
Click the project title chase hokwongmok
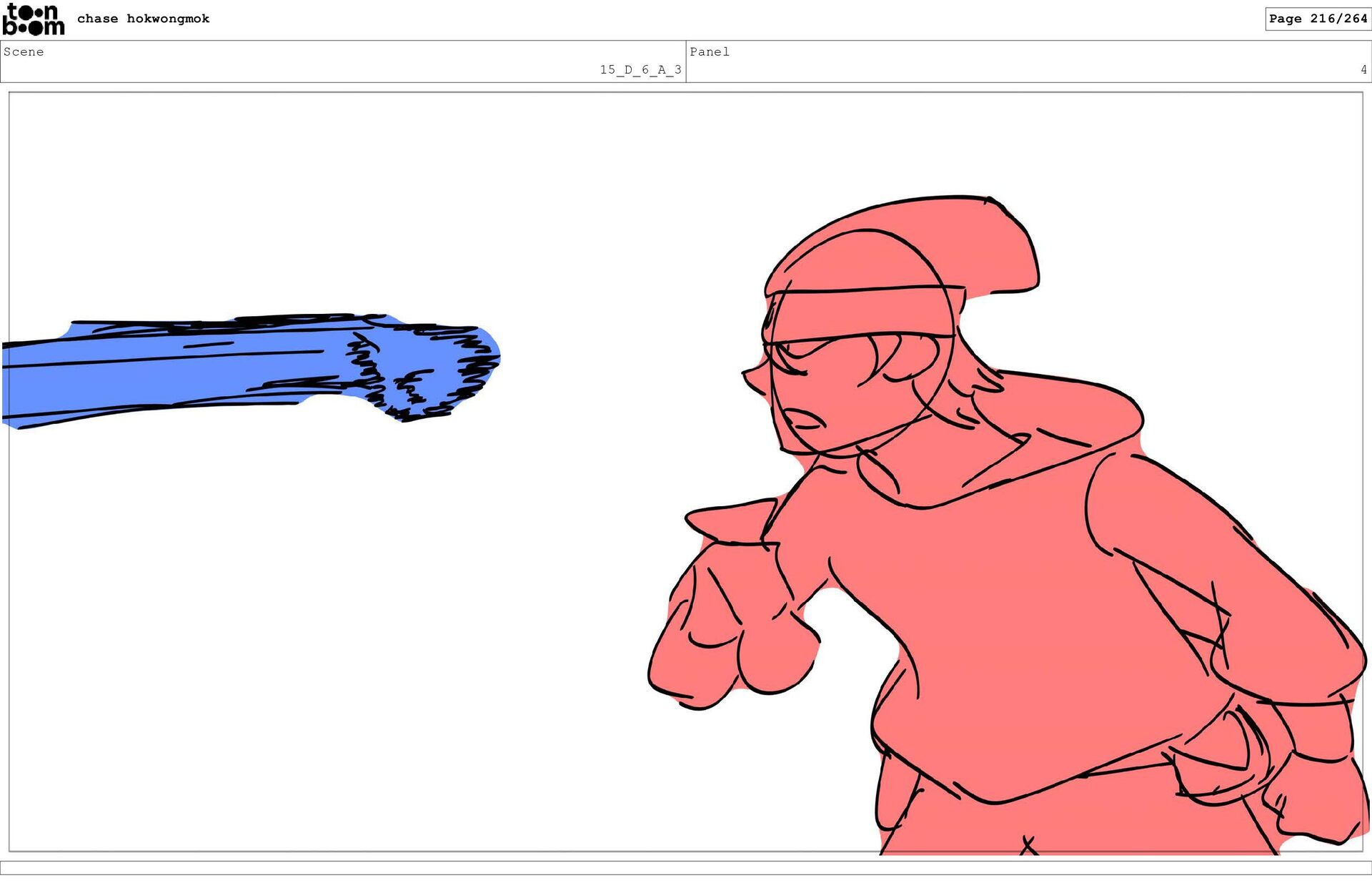tap(143, 19)
